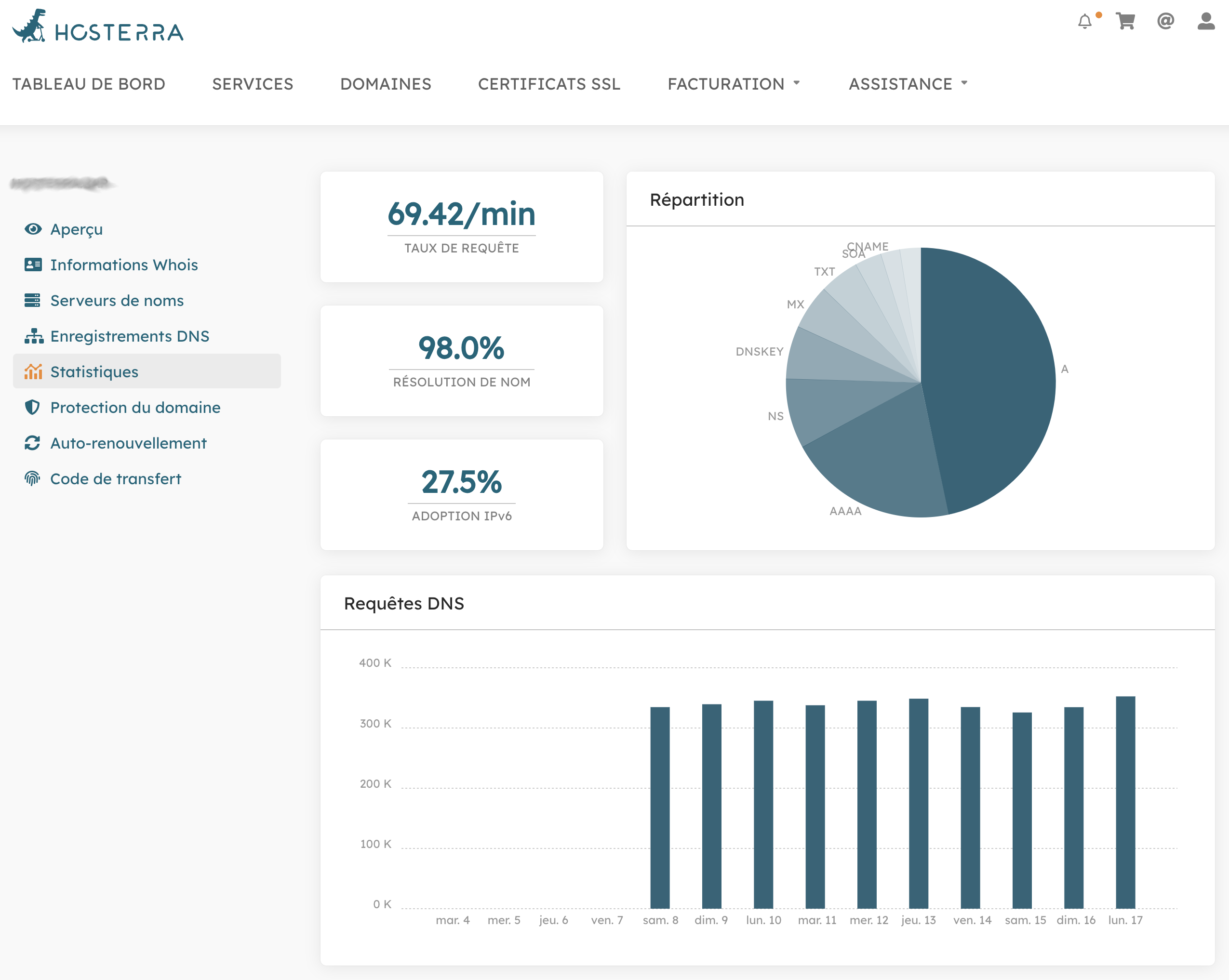Viewport: 1229px width, 980px height.
Task: Open Enregistrements DNS link
Action: (x=130, y=336)
